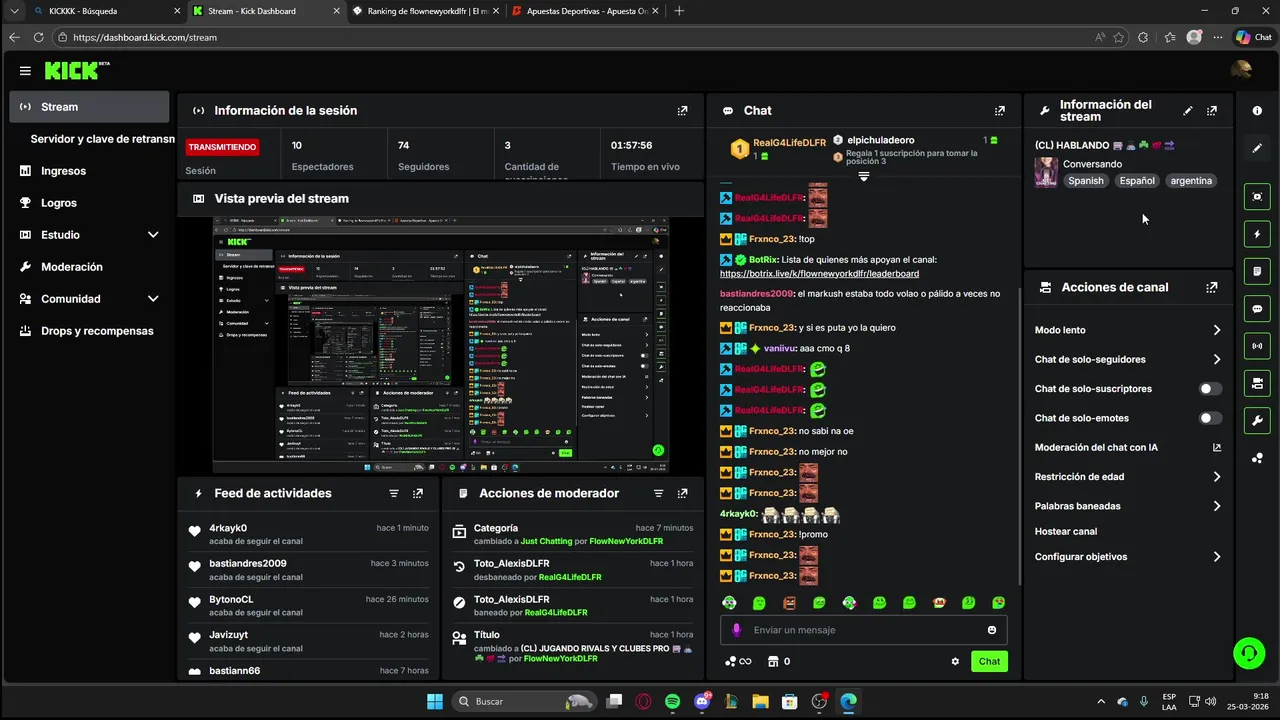Pop out the Información del stream panel
Screen dimensions: 1280x720
pyautogui.click(x=1212, y=111)
